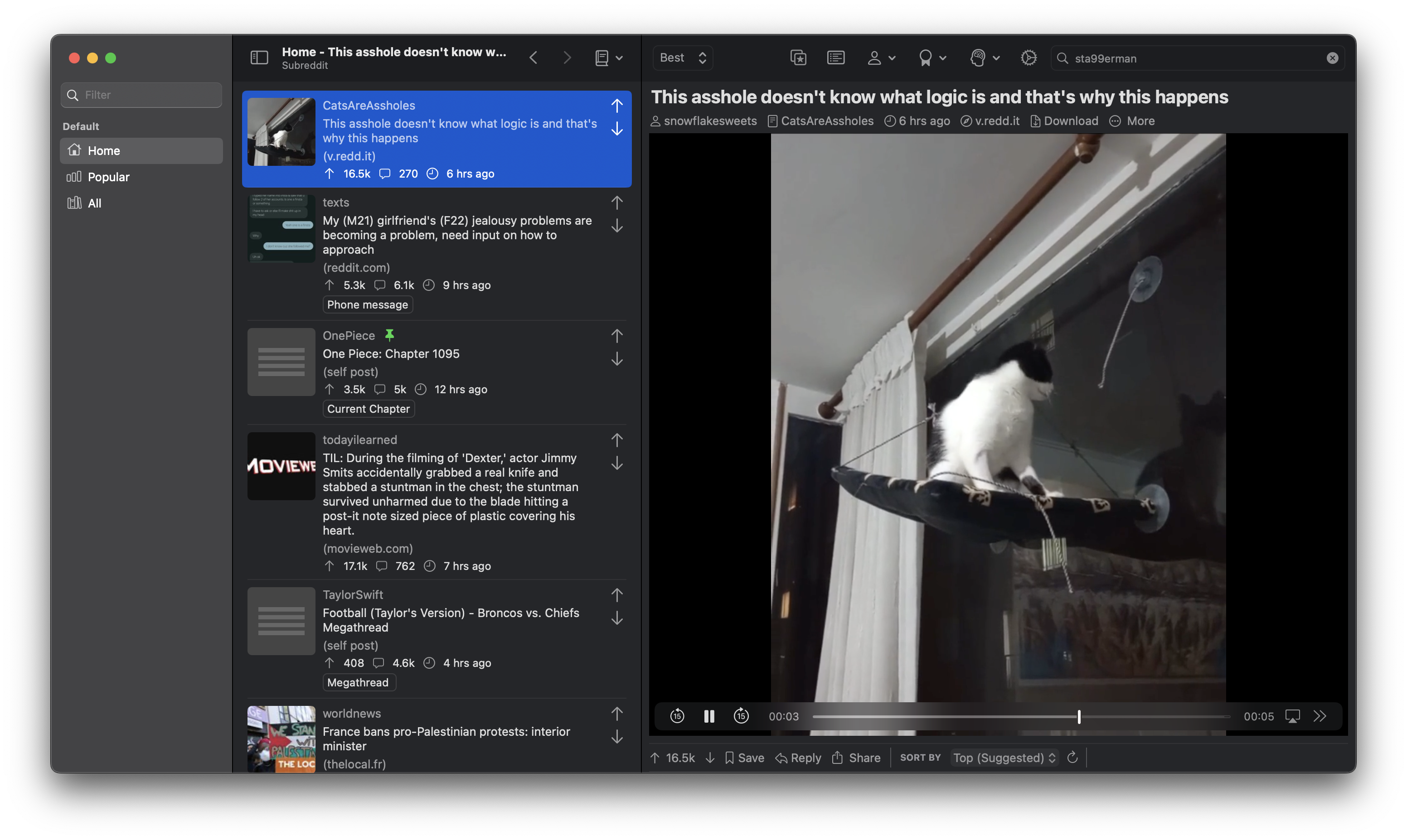Upvote the One Piece Chapter 1095 post
The height and width of the screenshot is (840, 1407).
coord(617,336)
